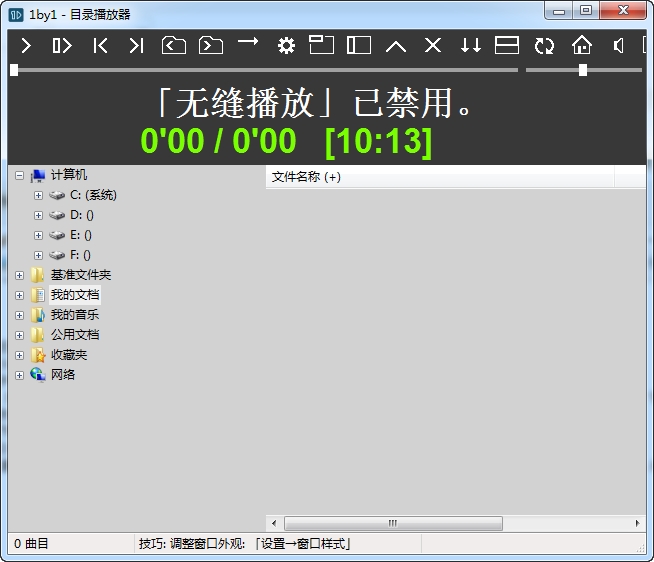Skip to next track
The image size is (654, 562).
[136, 45]
